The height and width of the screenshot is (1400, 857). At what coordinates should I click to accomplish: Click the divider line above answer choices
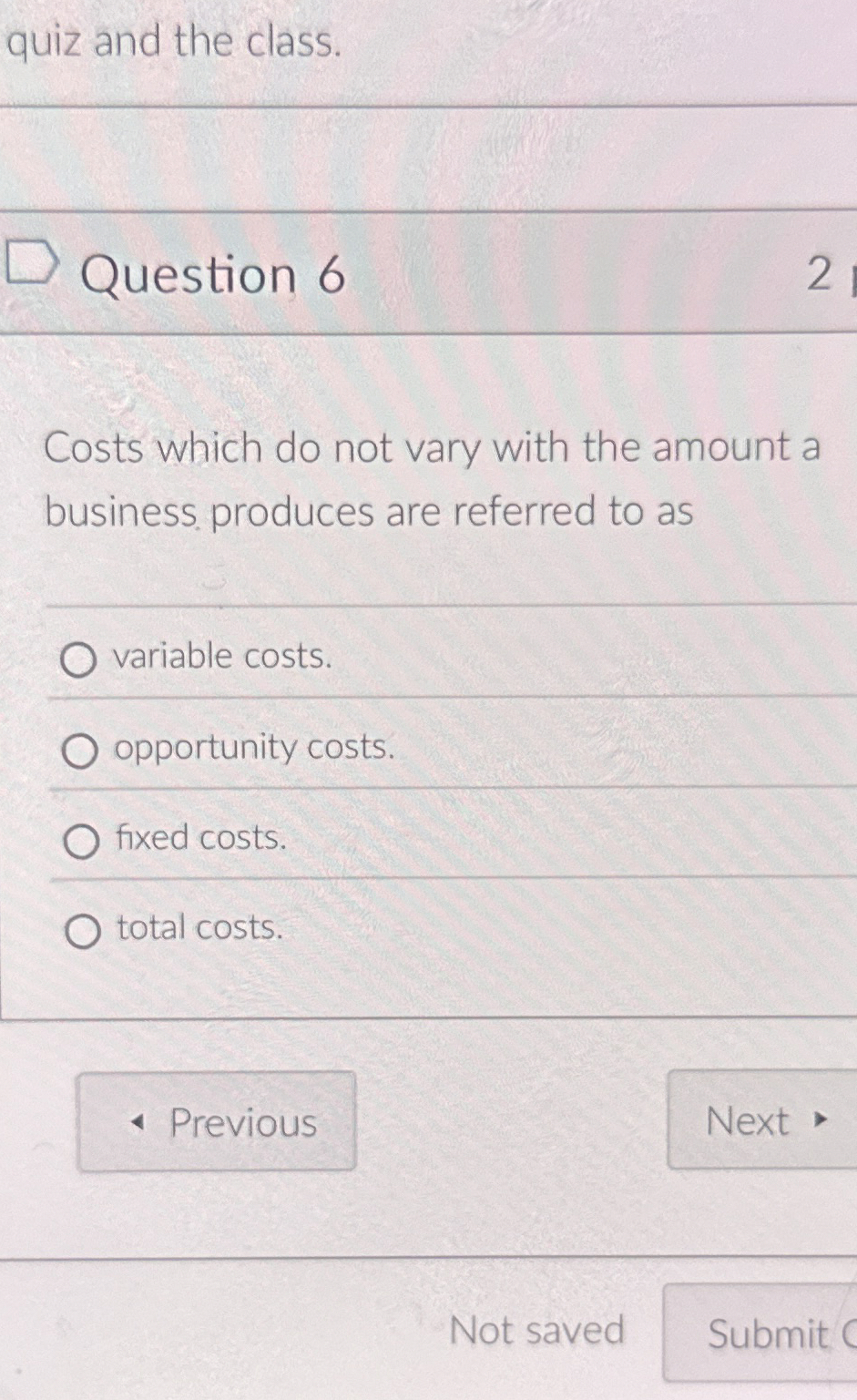[428, 603]
